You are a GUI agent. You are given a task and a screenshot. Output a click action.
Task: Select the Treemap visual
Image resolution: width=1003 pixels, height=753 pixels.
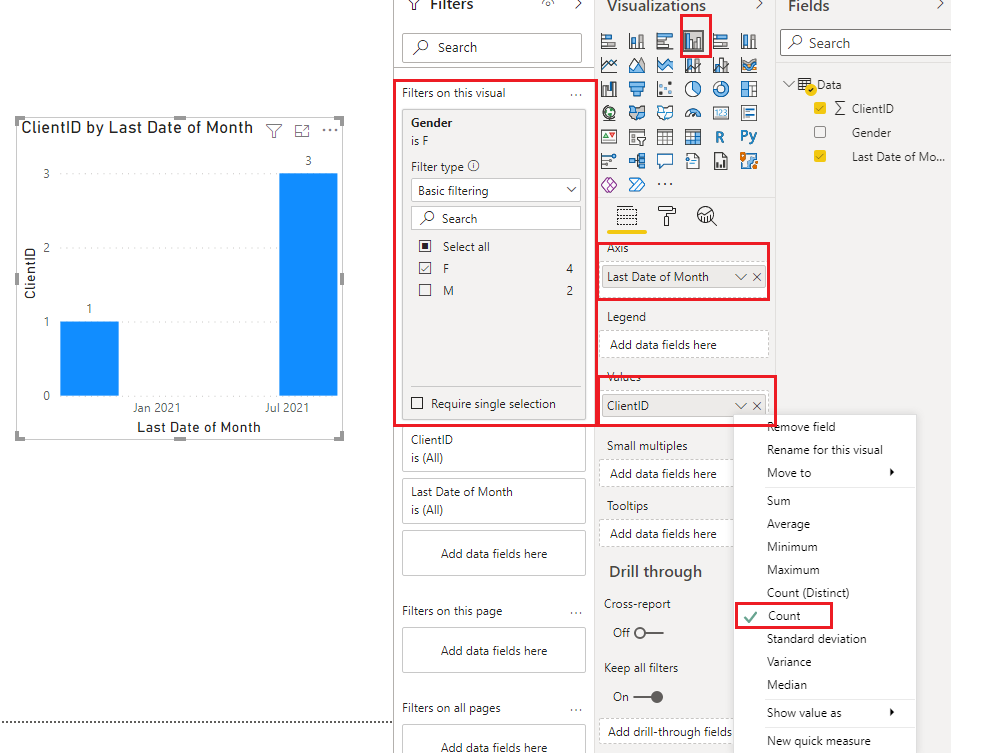point(749,89)
